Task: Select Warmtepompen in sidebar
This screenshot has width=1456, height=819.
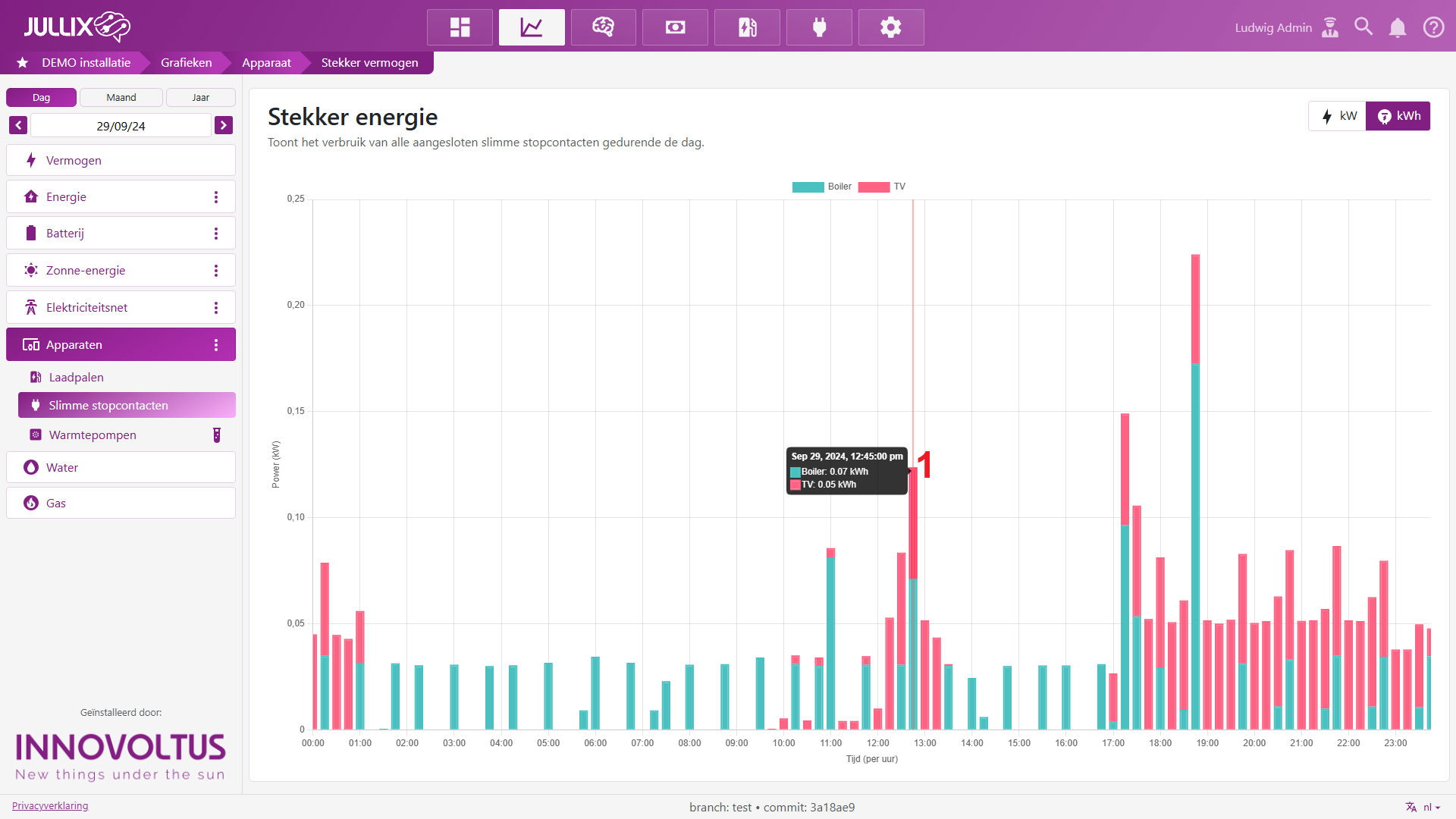Action: (x=93, y=435)
